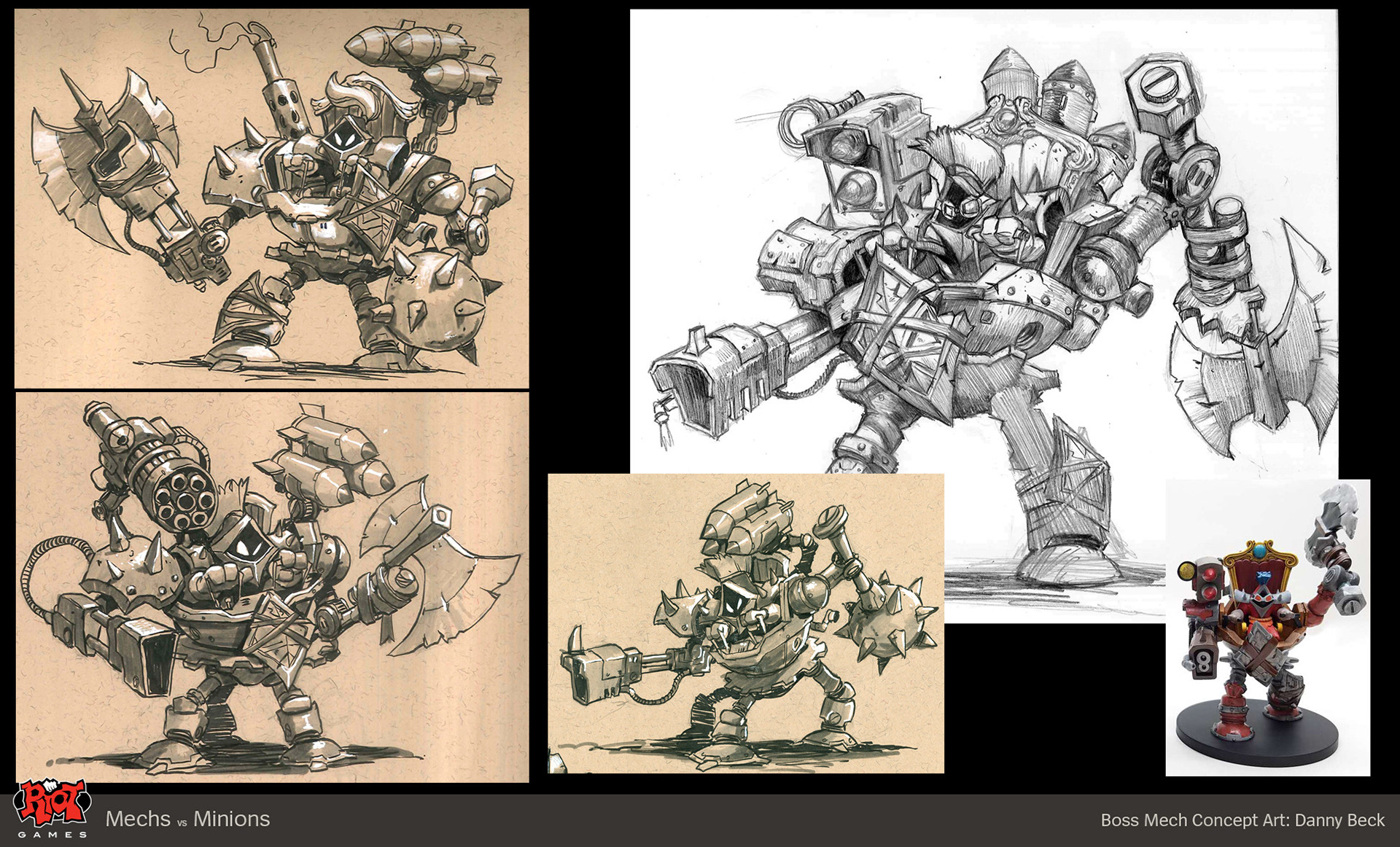
Task: Open the large pencil sketch of the boss mech
Action: tap(984, 316)
